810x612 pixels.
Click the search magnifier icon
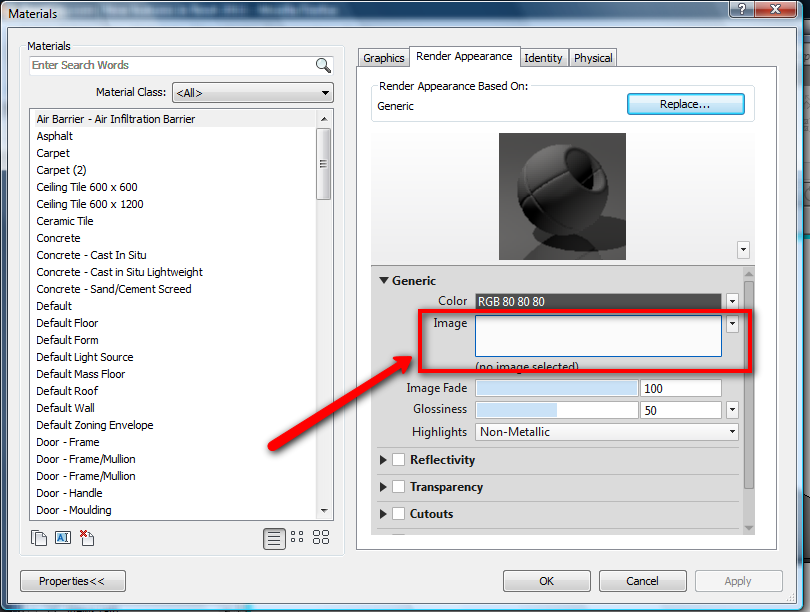pyautogui.click(x=323, y=66)
